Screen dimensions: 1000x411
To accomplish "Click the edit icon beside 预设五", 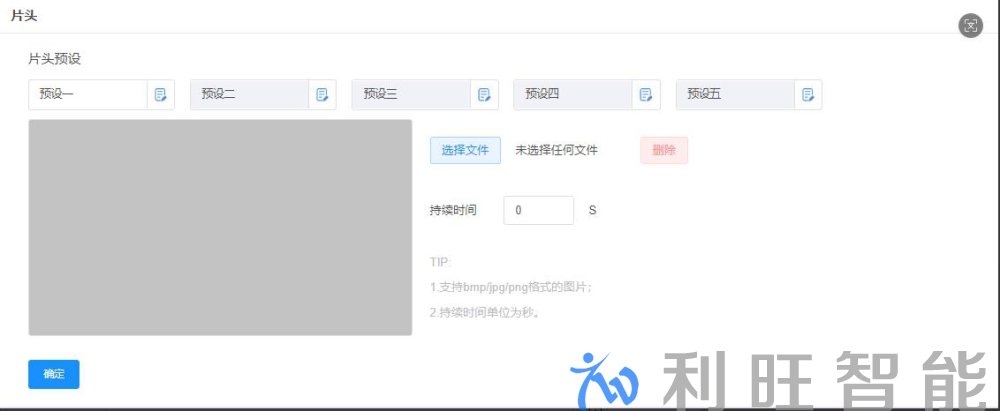I will [808, 95].
